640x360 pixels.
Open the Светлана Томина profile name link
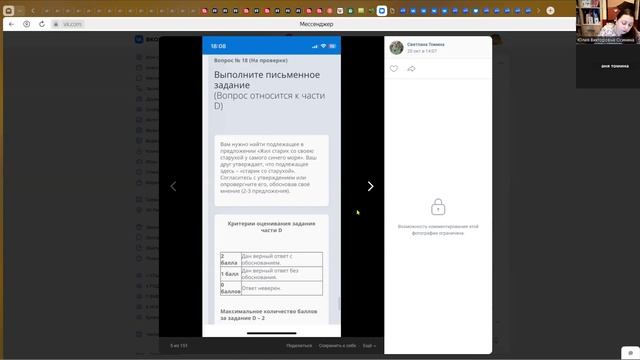[x=426, y=44]
